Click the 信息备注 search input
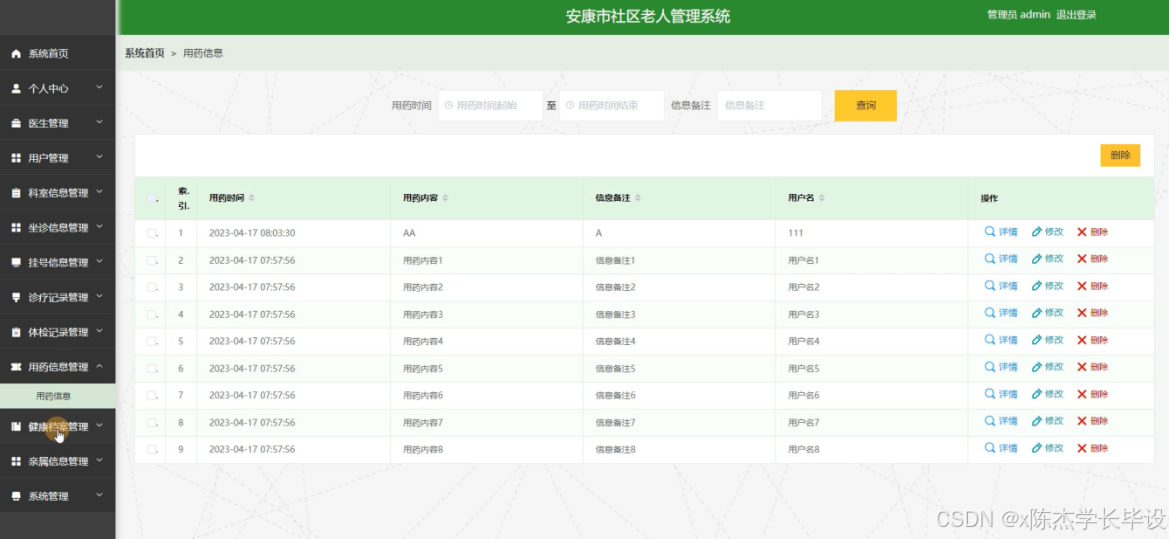Viewport: 1170px width, 539px height. tap(769, 105)
